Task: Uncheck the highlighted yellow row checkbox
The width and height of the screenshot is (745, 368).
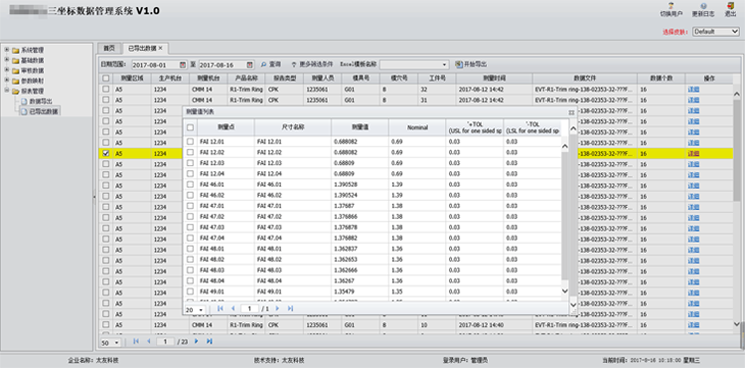Action: tap(105, 153)
